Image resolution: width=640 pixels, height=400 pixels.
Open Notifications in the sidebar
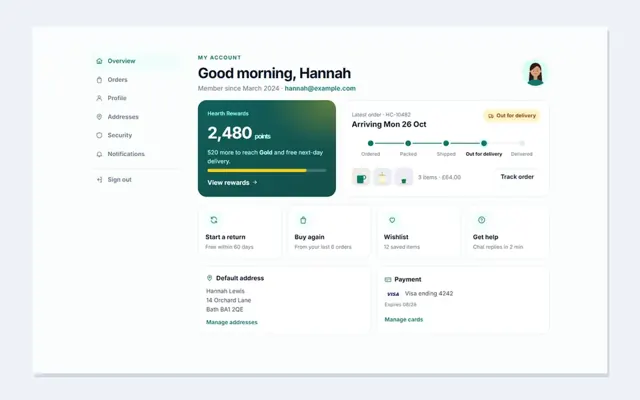136,154
